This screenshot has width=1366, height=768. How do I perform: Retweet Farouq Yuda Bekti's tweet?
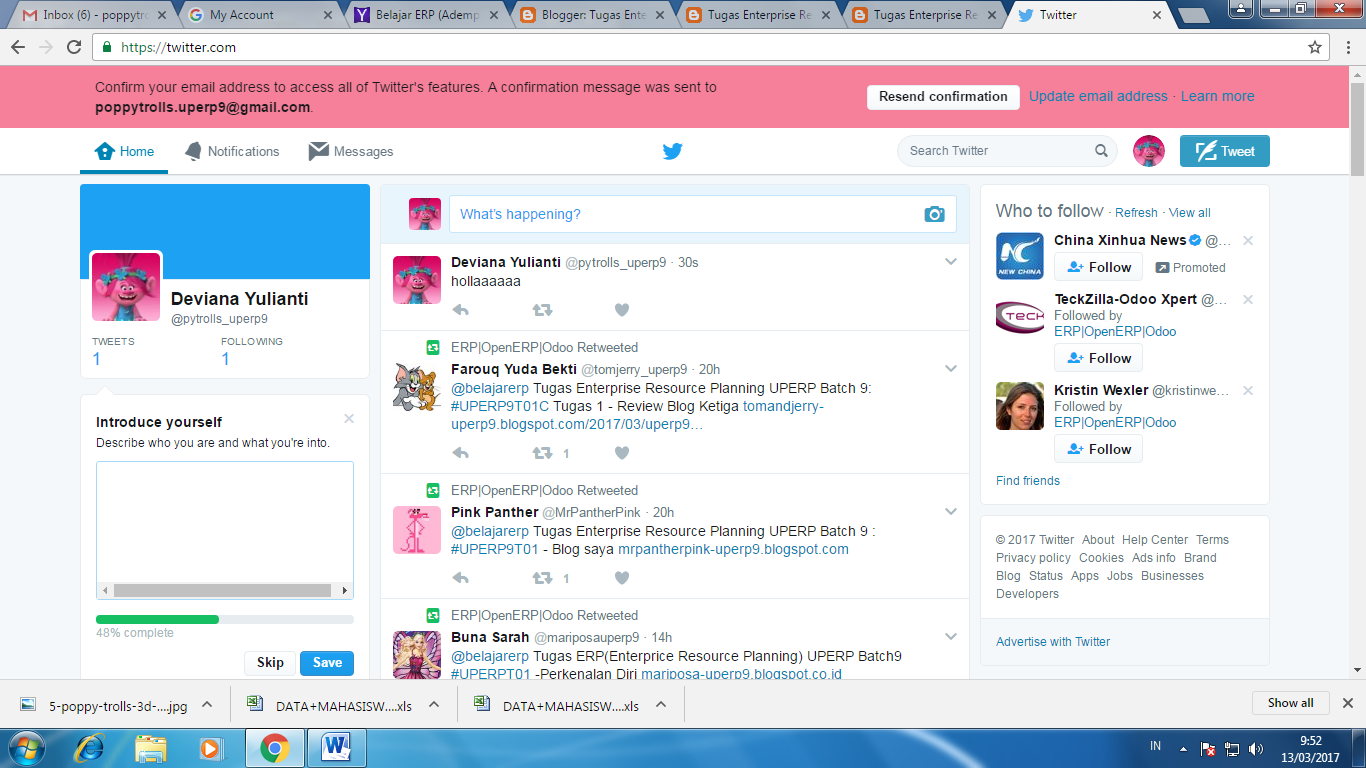pyautogui.click(x=542, y=453)
